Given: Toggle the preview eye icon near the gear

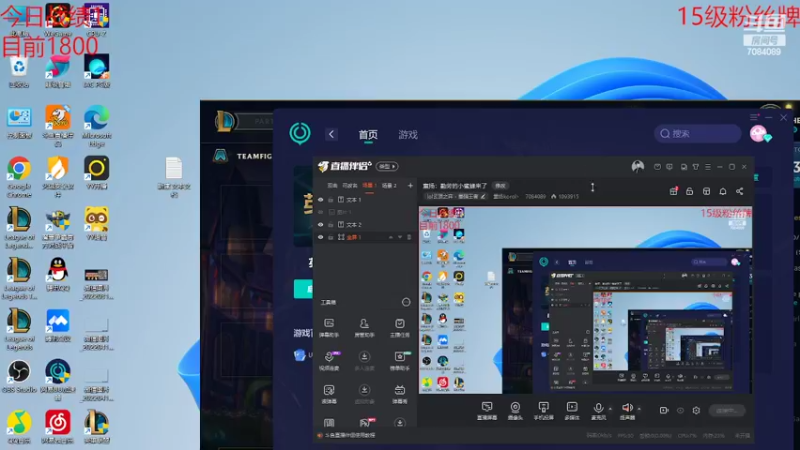Looking at the screenshot, I should pyautogui.click(x=680, y=410).
